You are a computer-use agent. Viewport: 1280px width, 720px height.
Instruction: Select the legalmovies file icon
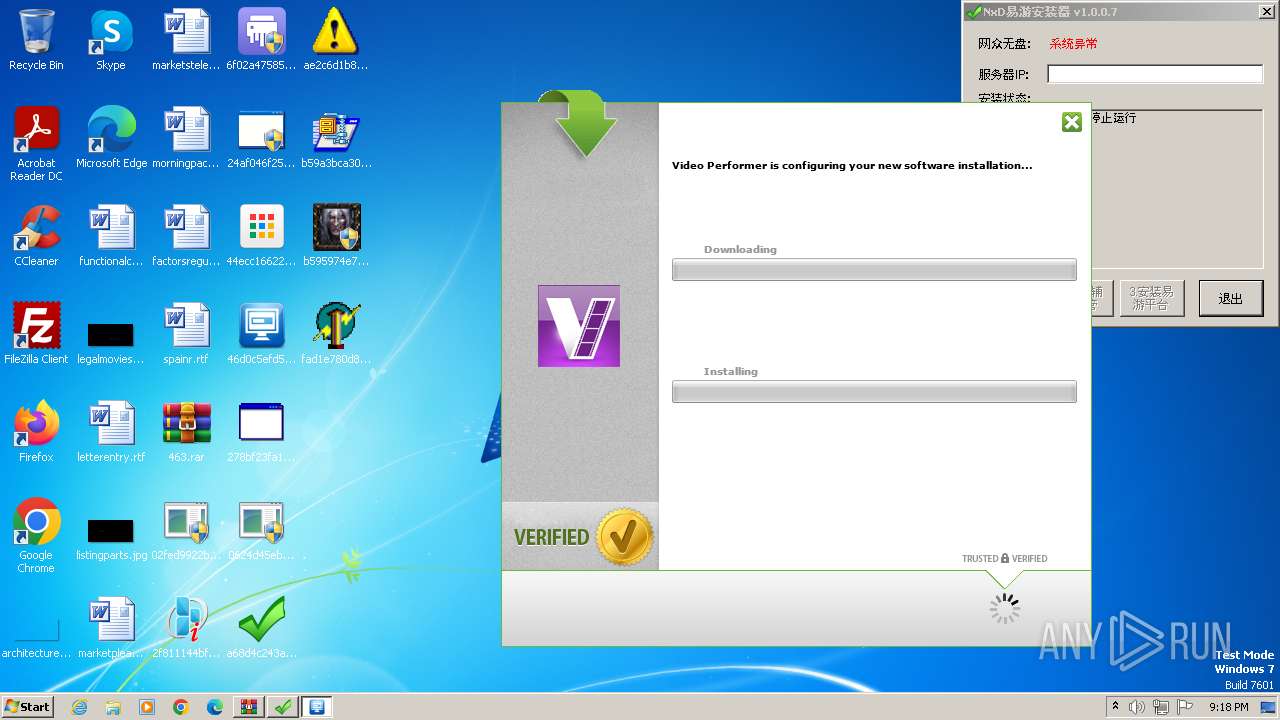(111, 342)
